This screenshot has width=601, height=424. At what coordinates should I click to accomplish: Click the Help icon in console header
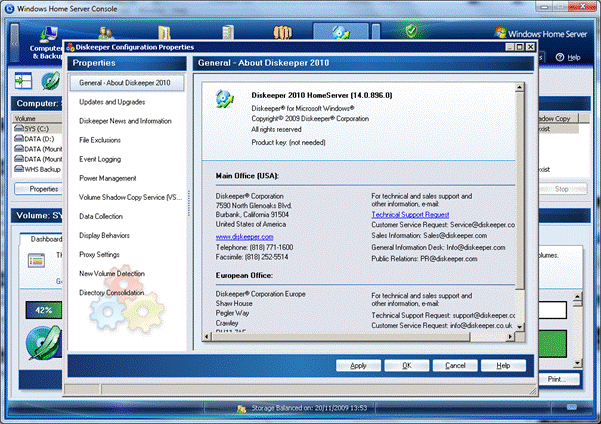pyautogui.click(x=560, y=57)
